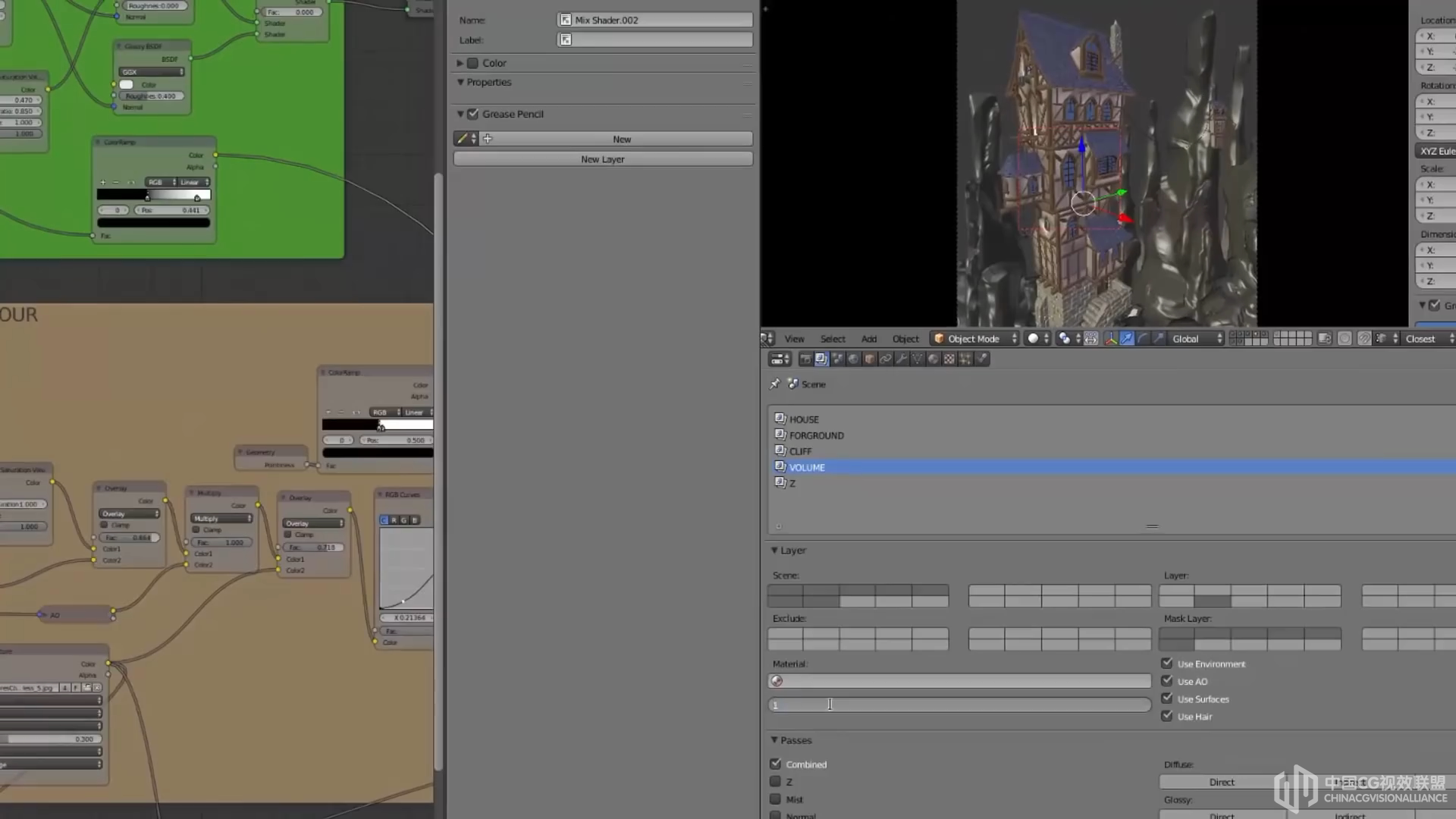Open the Particles properties tab icon
Image resolution: width=1456 pixels, height=819 pixels.
pos(965,359)
